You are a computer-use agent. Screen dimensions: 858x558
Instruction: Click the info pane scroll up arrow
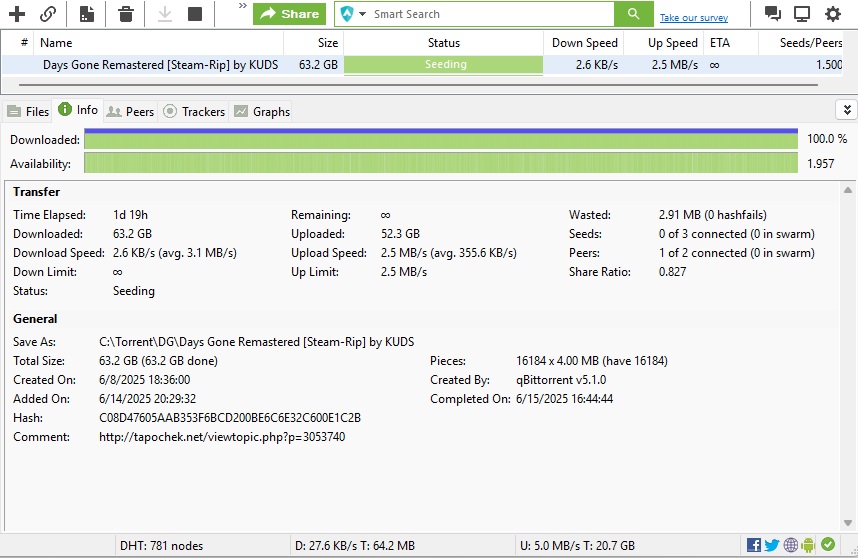tap(848, 190)
